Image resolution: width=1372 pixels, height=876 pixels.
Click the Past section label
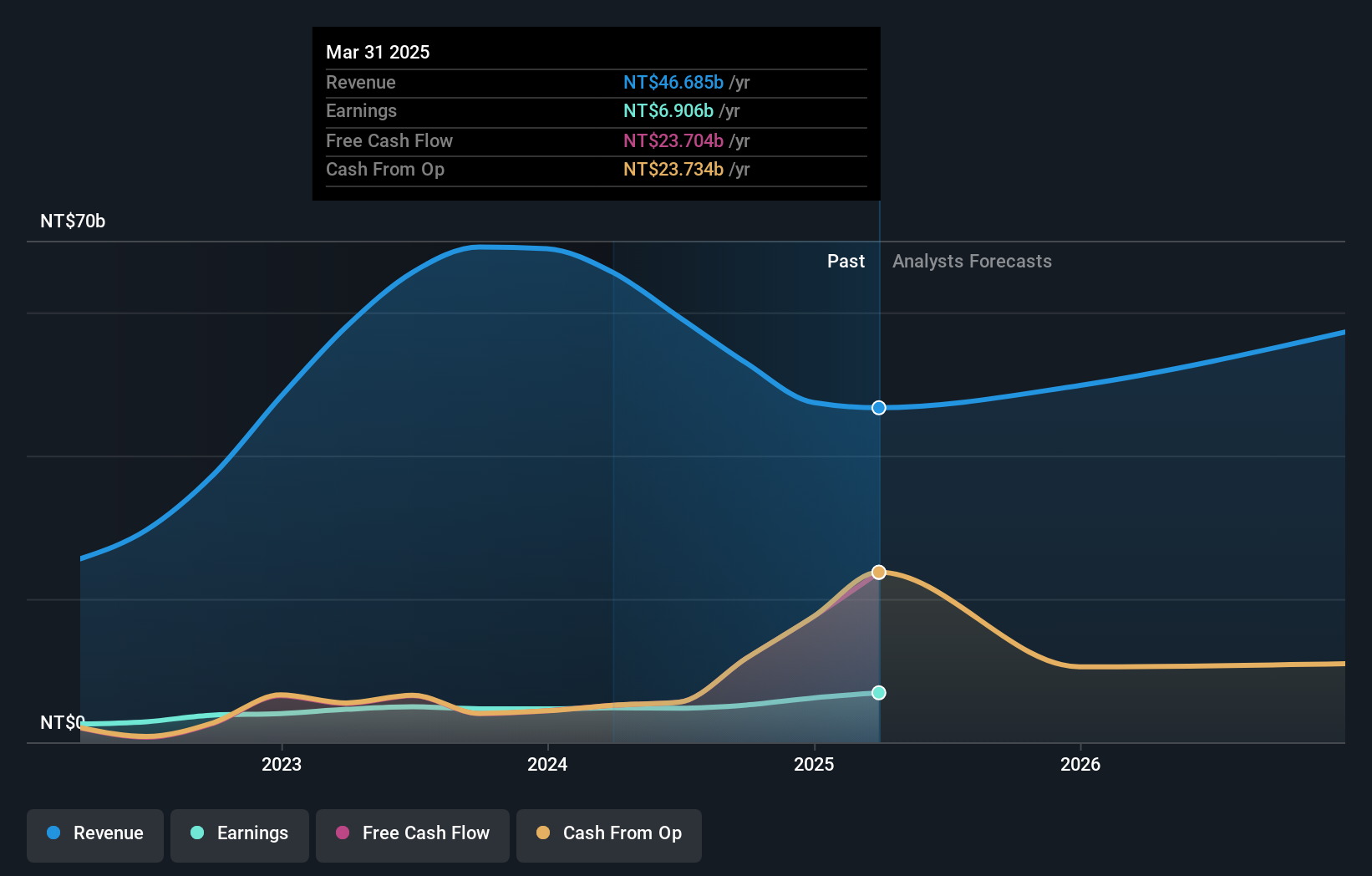[846, 262]
